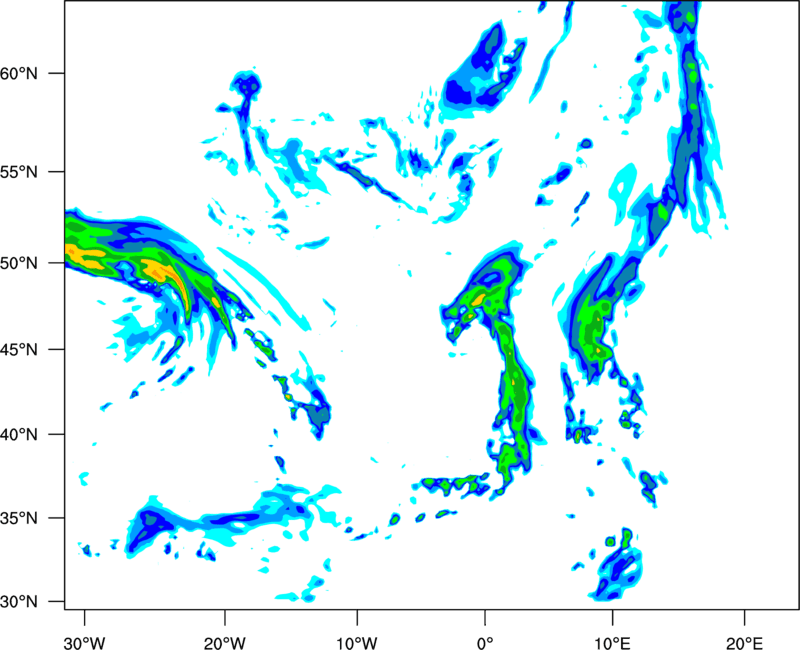Viewport: 800px width, 650px height.
Task: Click the 20°W longitude label
Action: 225,643
